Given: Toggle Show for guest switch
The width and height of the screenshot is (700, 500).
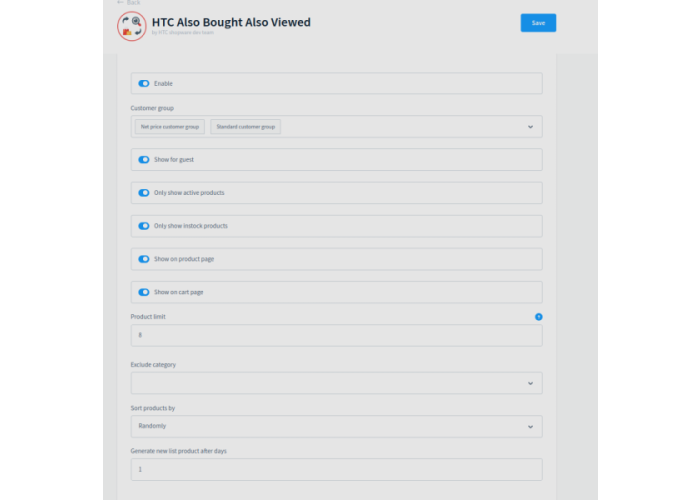Looking at the screenshot, I should coord(144,159).
